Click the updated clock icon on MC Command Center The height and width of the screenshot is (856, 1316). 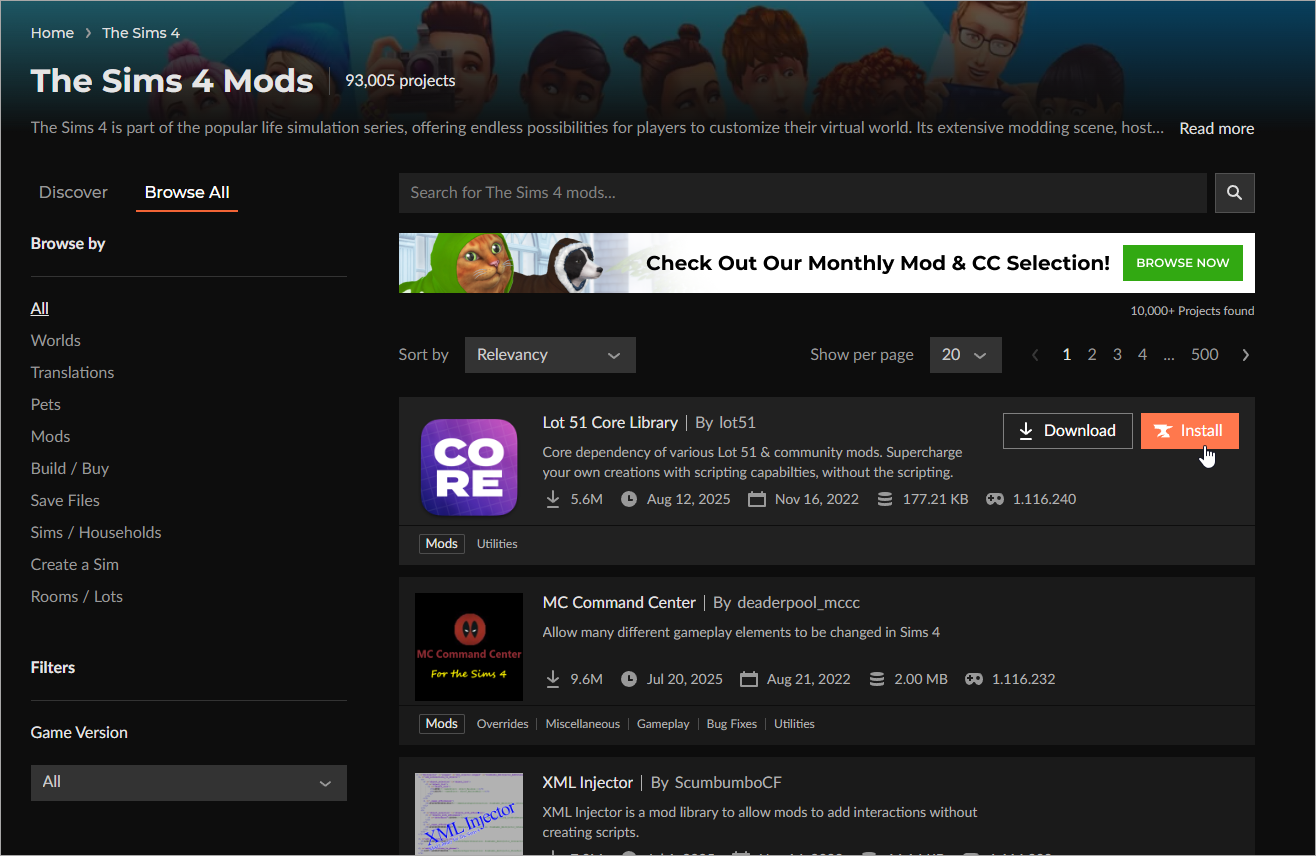[629, 679]
